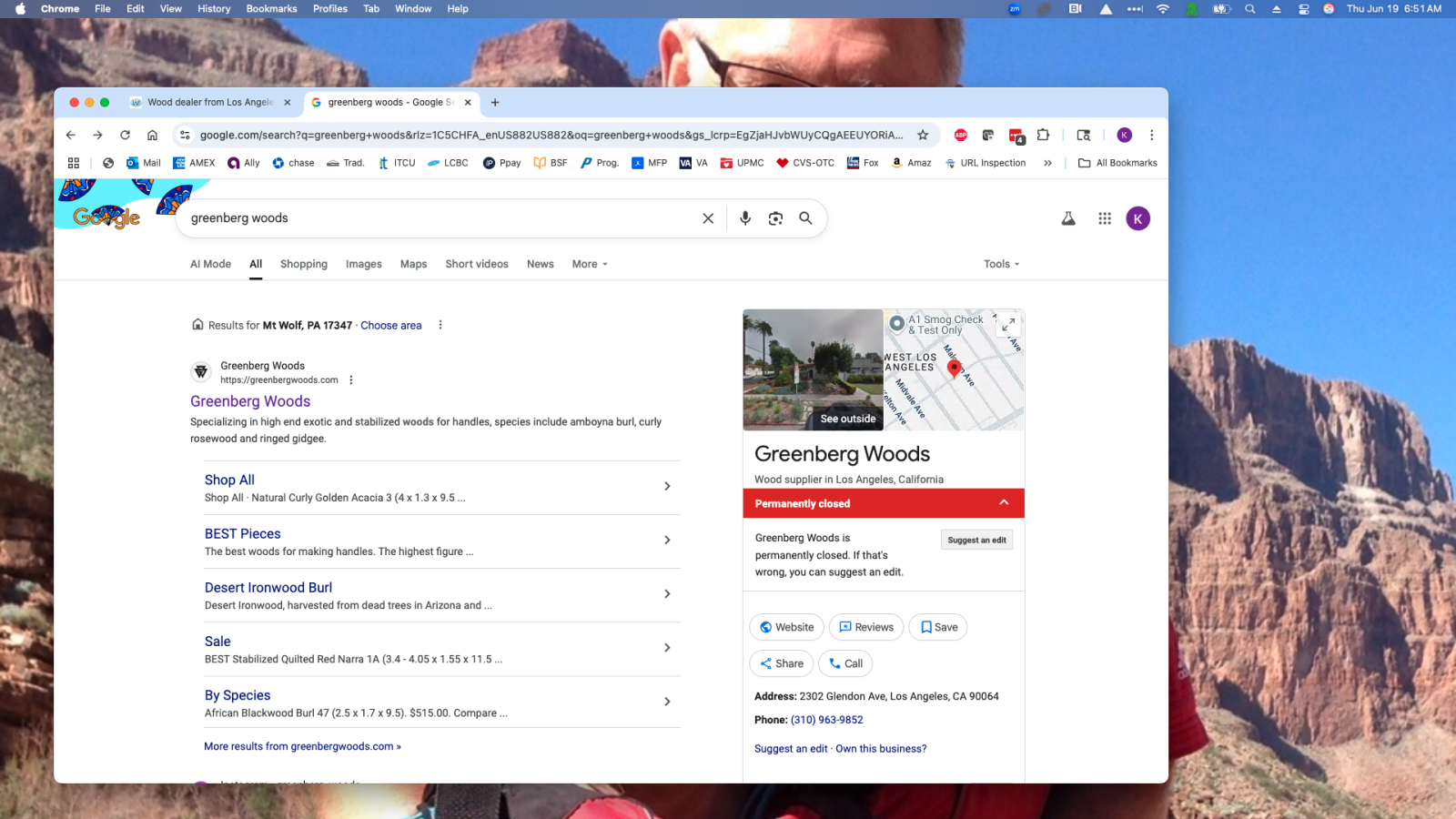Expand the map in the knowledge panel
This screenshot has width=1456, height=819.
(x=1007, y=324)
